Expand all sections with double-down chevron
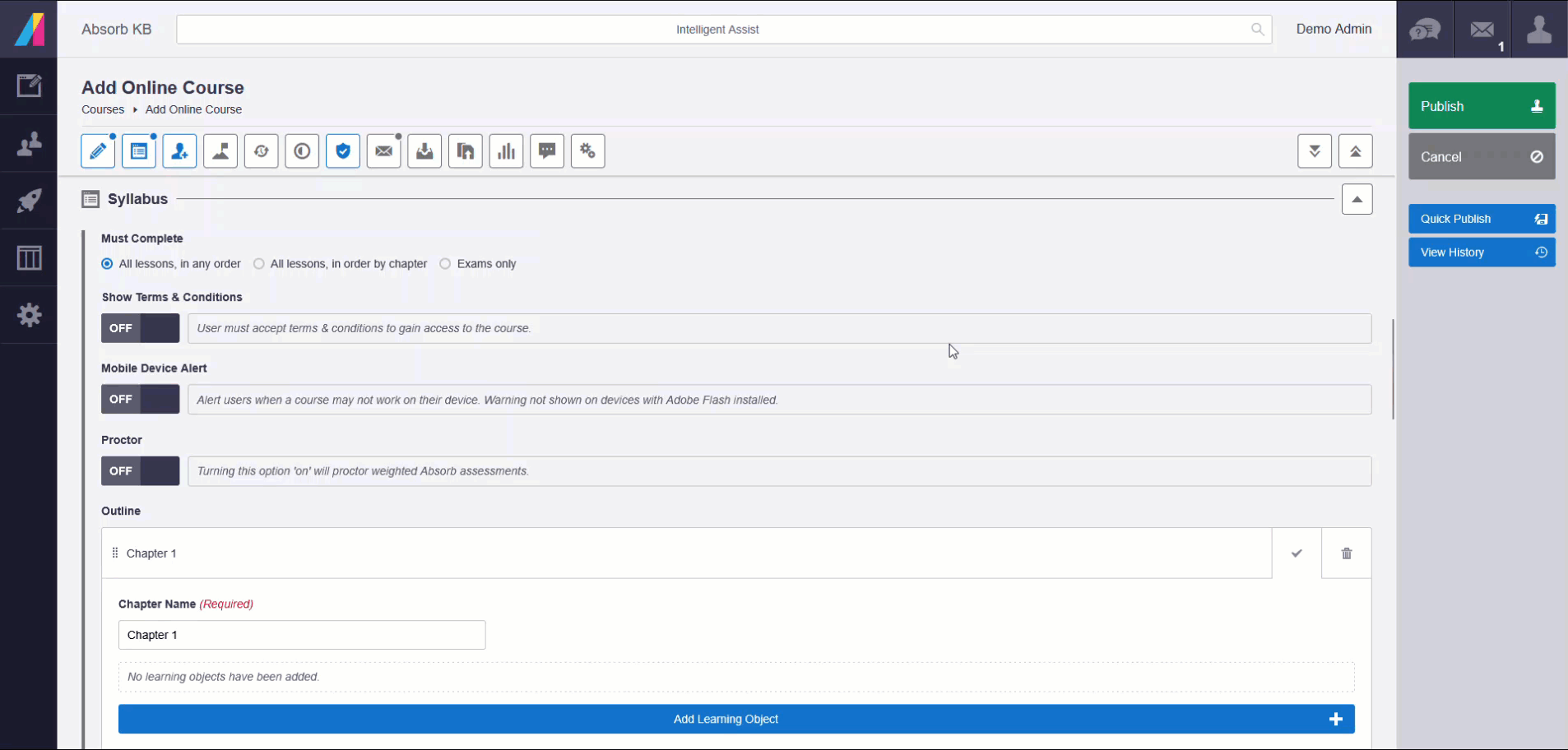The height and width of the screenshot is (750, 1568). coord(1315,151)
